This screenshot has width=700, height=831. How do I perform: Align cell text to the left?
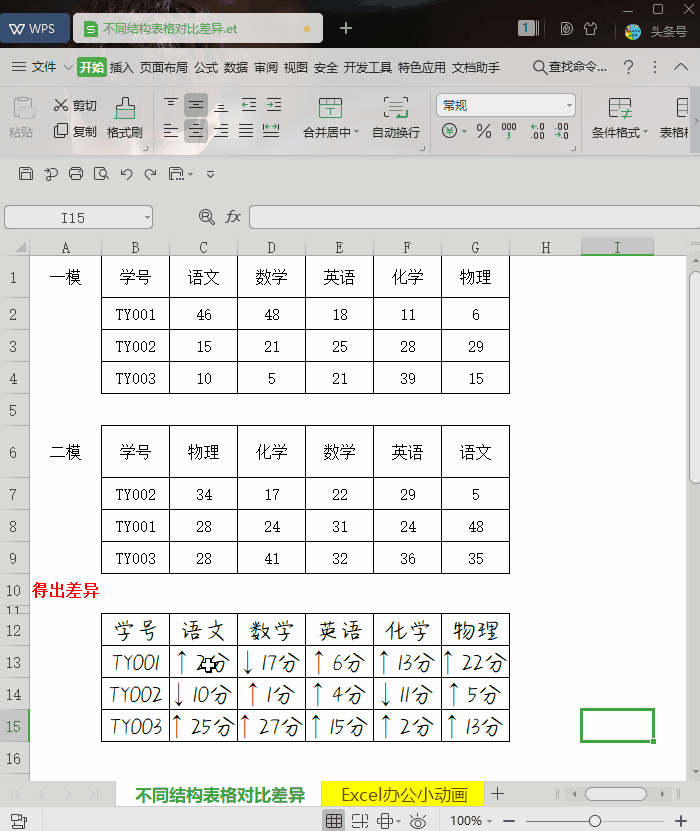pos(170,130)
